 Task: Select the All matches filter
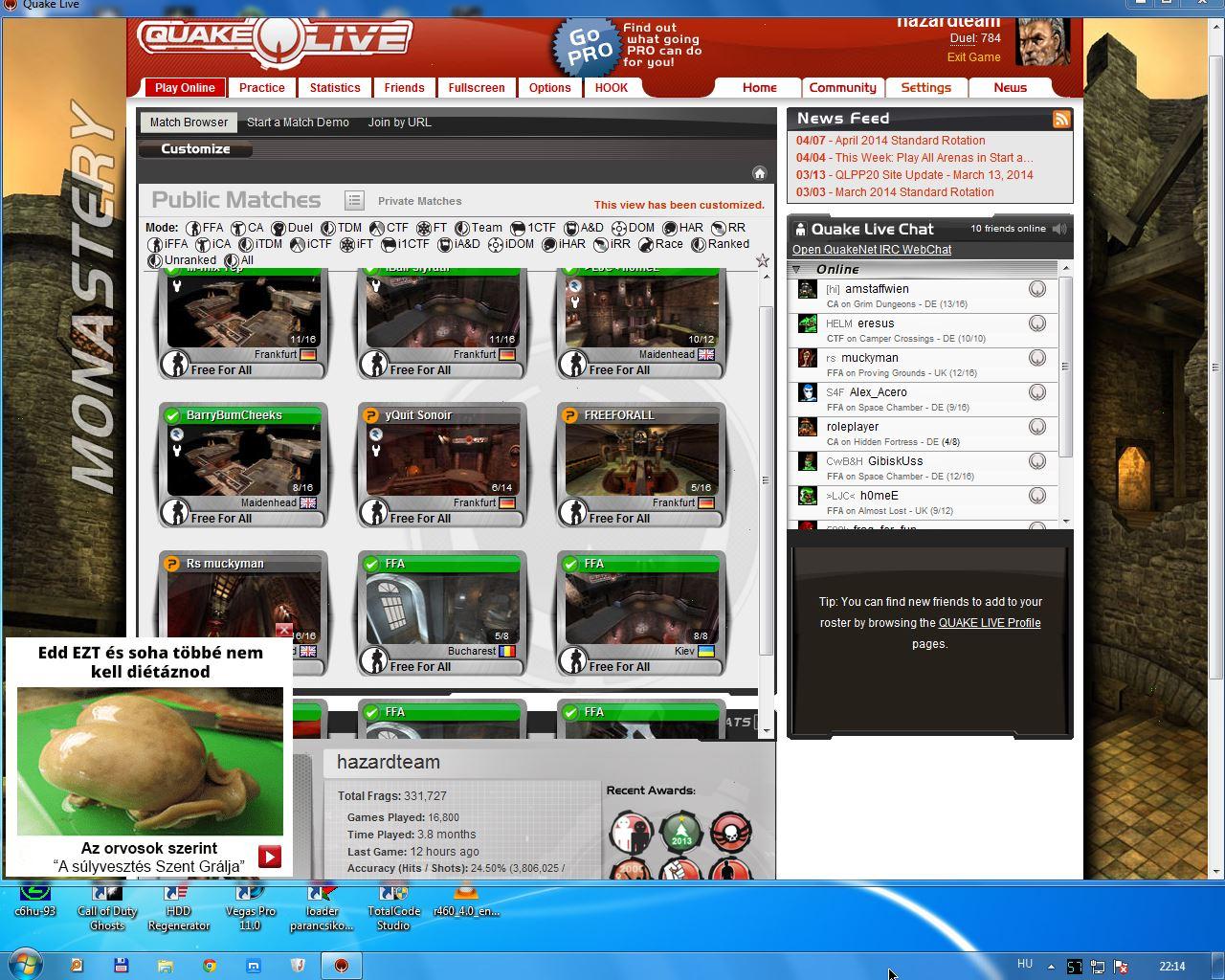coord(239,260)
